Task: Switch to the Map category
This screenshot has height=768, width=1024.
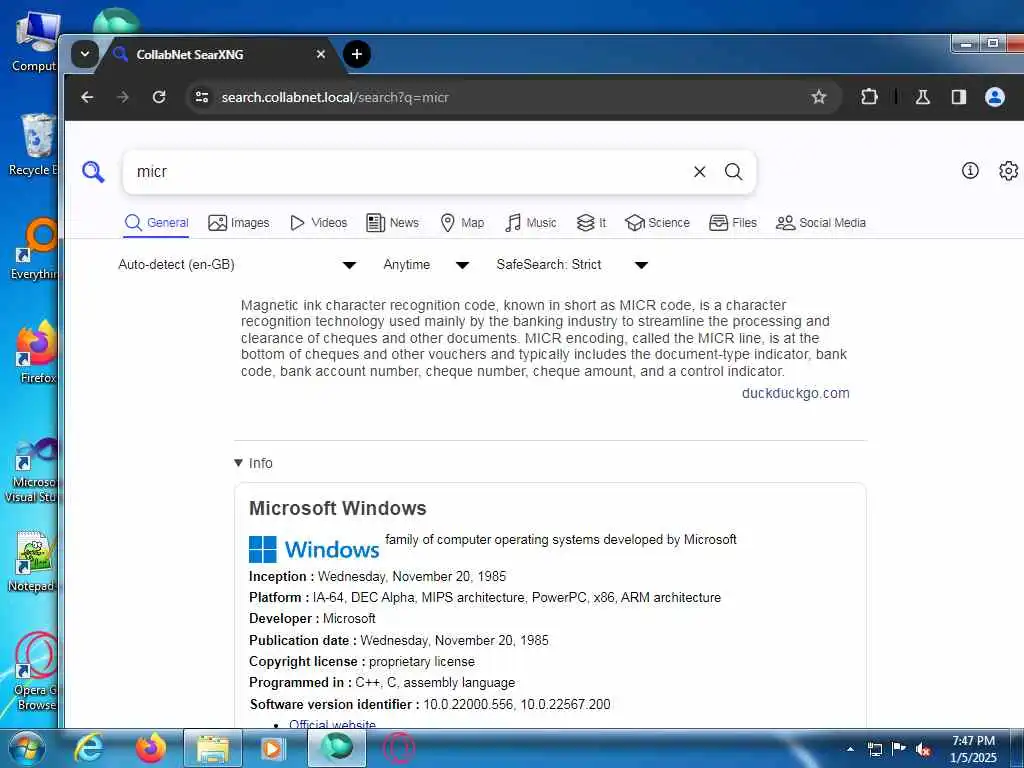Action: [x=462, y=223]
